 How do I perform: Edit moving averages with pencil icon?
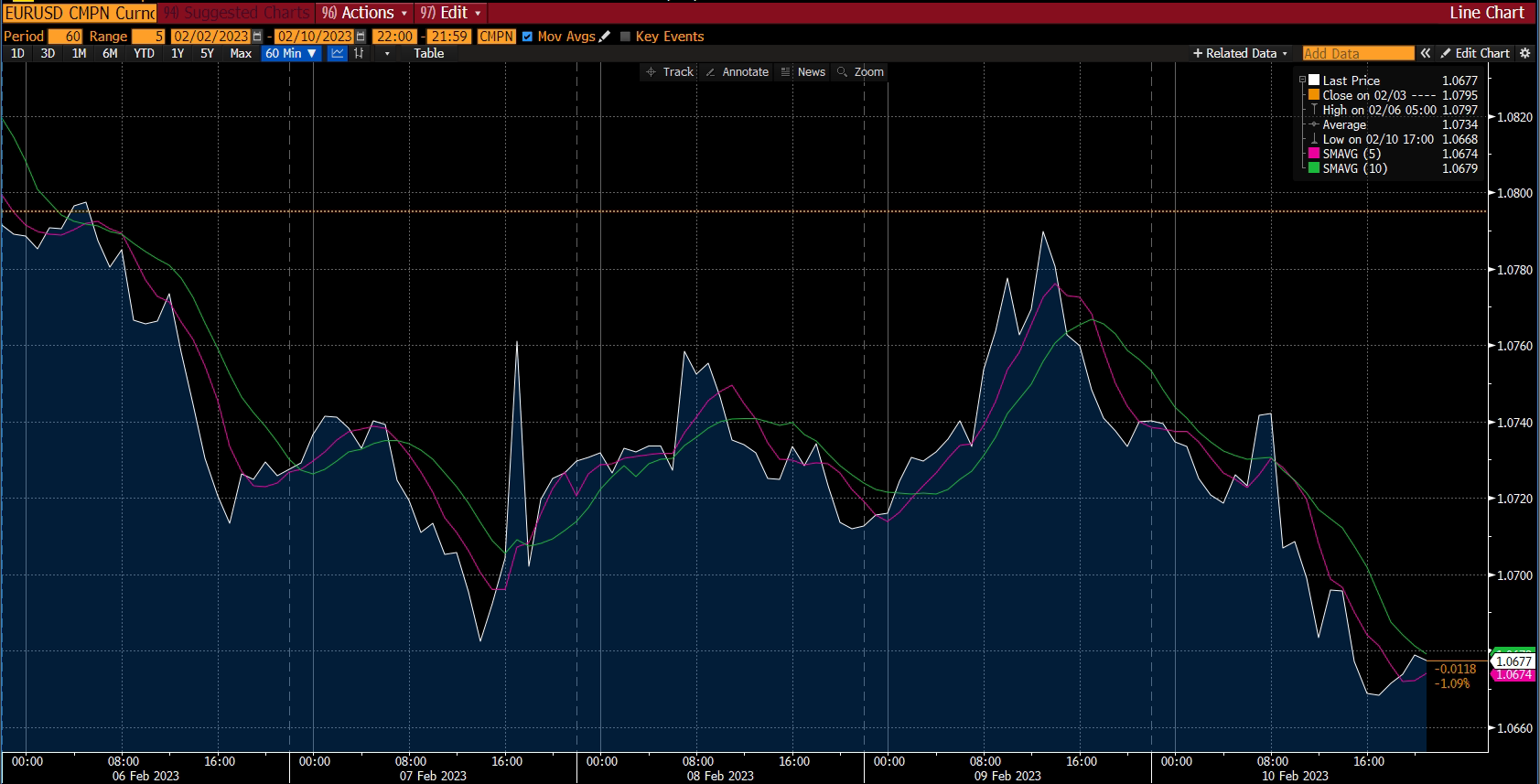tap(604, 37)
